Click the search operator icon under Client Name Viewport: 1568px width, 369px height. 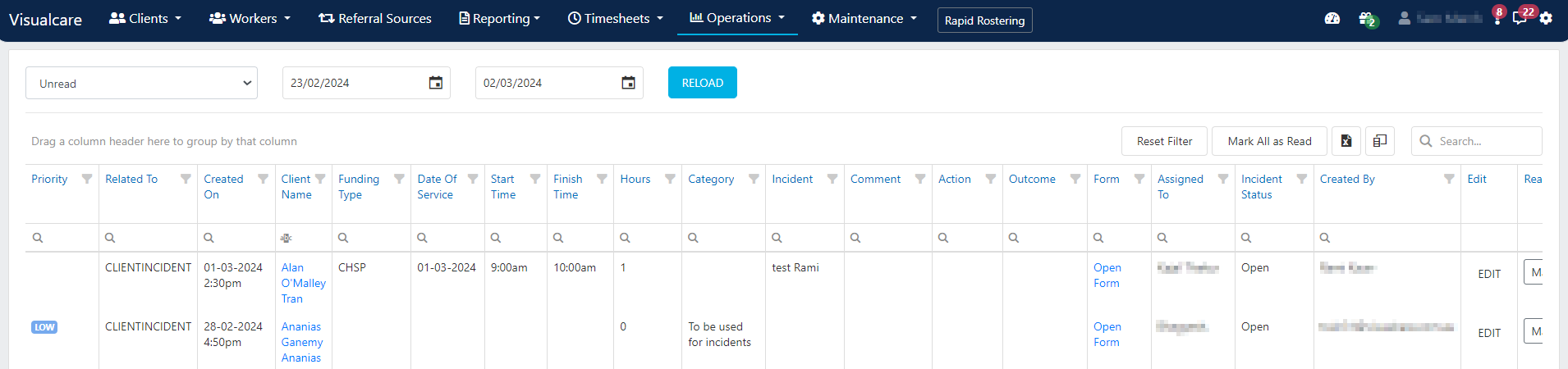click(286, 238)
